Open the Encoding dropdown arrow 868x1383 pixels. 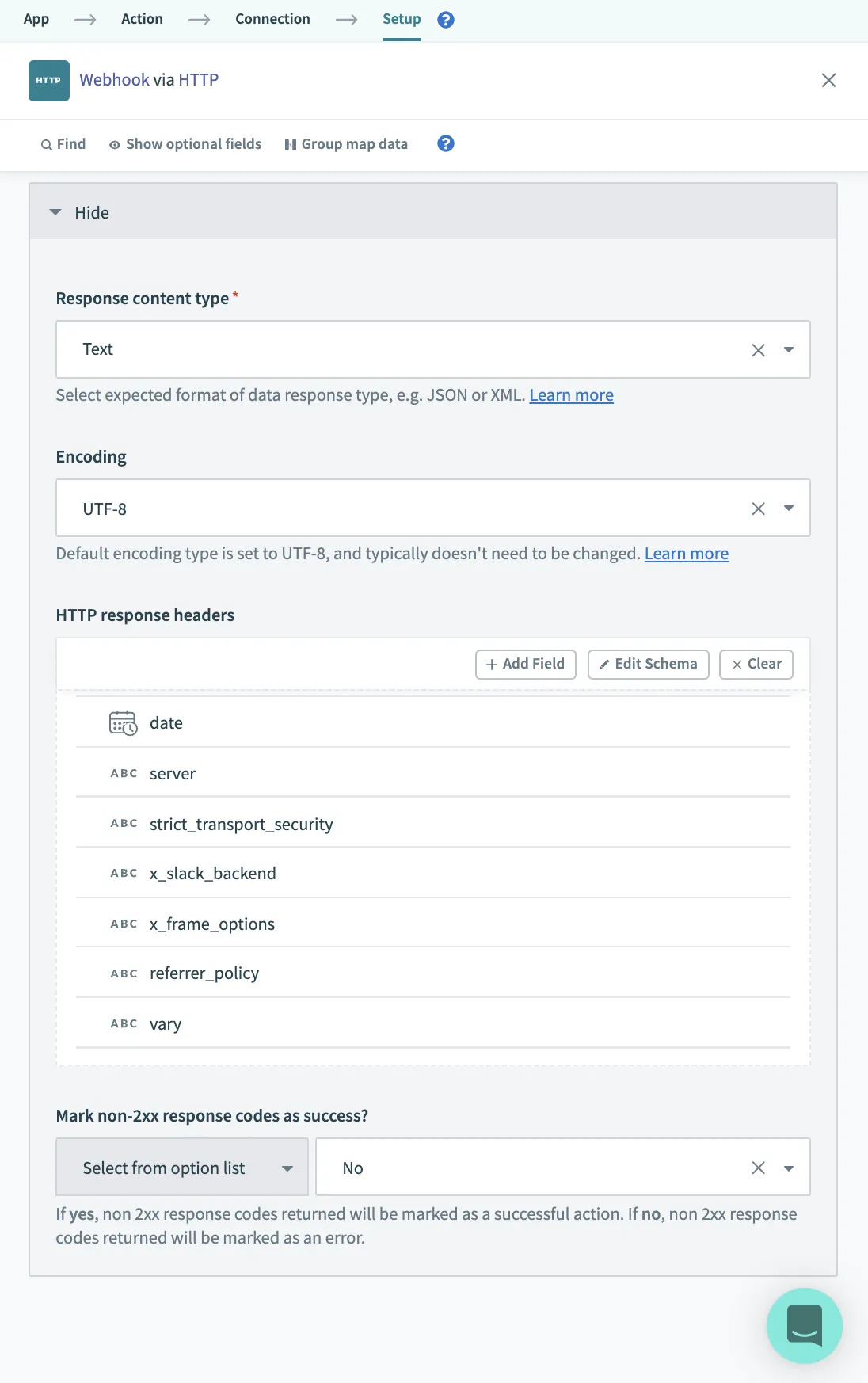pos(788,509)
